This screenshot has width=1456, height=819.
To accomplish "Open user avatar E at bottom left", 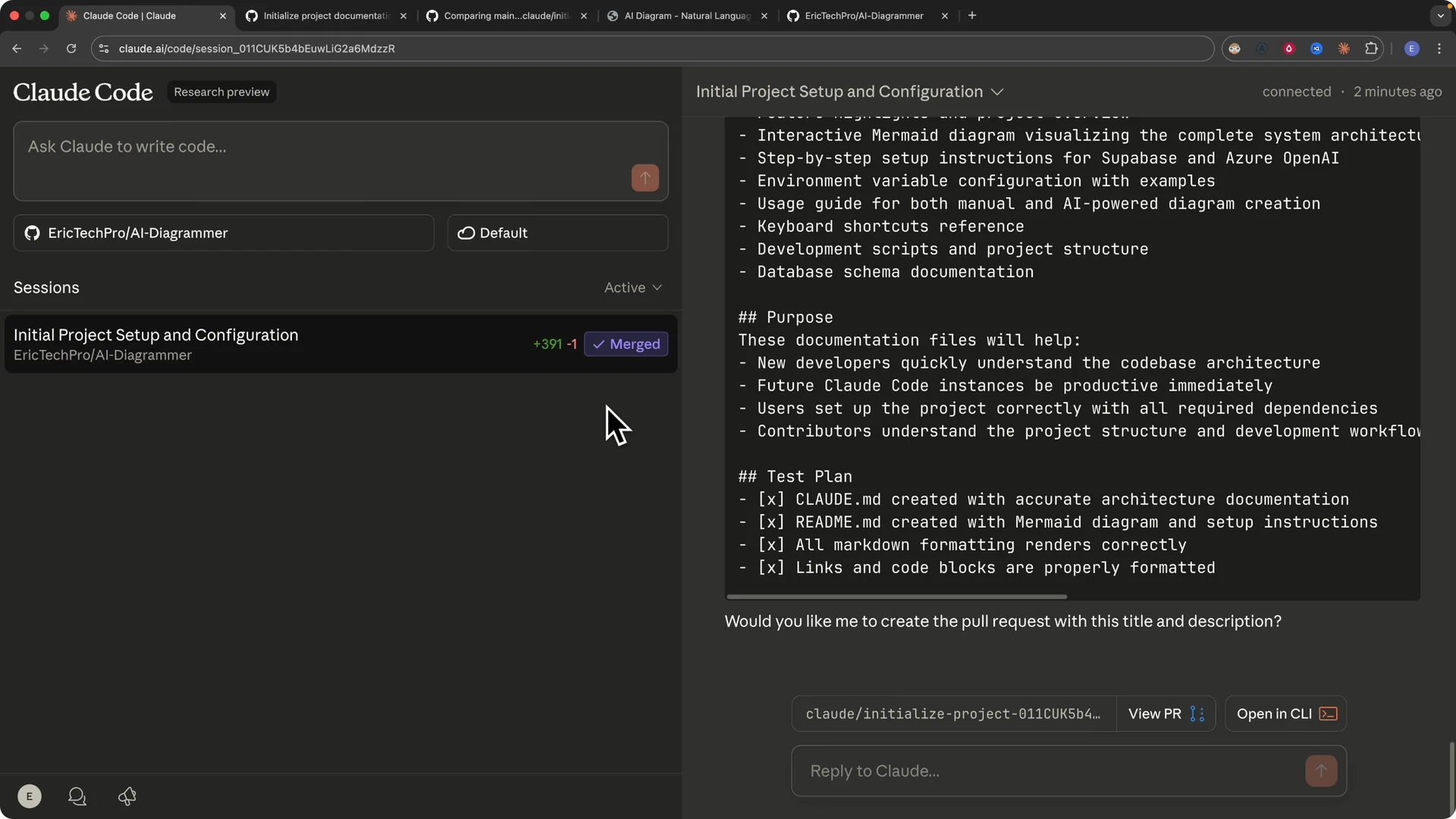I will coord(30,796).
